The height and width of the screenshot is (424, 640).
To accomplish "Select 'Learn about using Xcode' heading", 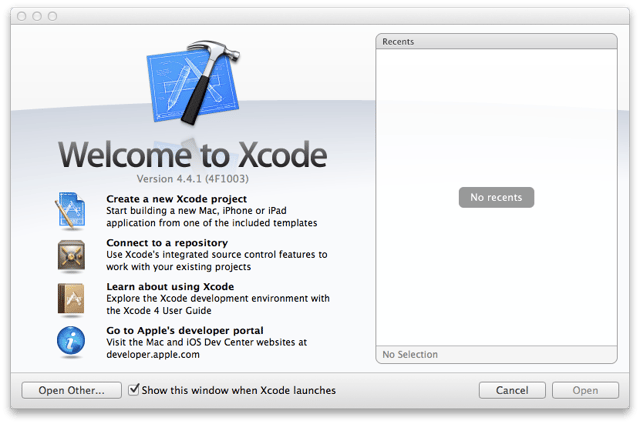I will (170, 286).
